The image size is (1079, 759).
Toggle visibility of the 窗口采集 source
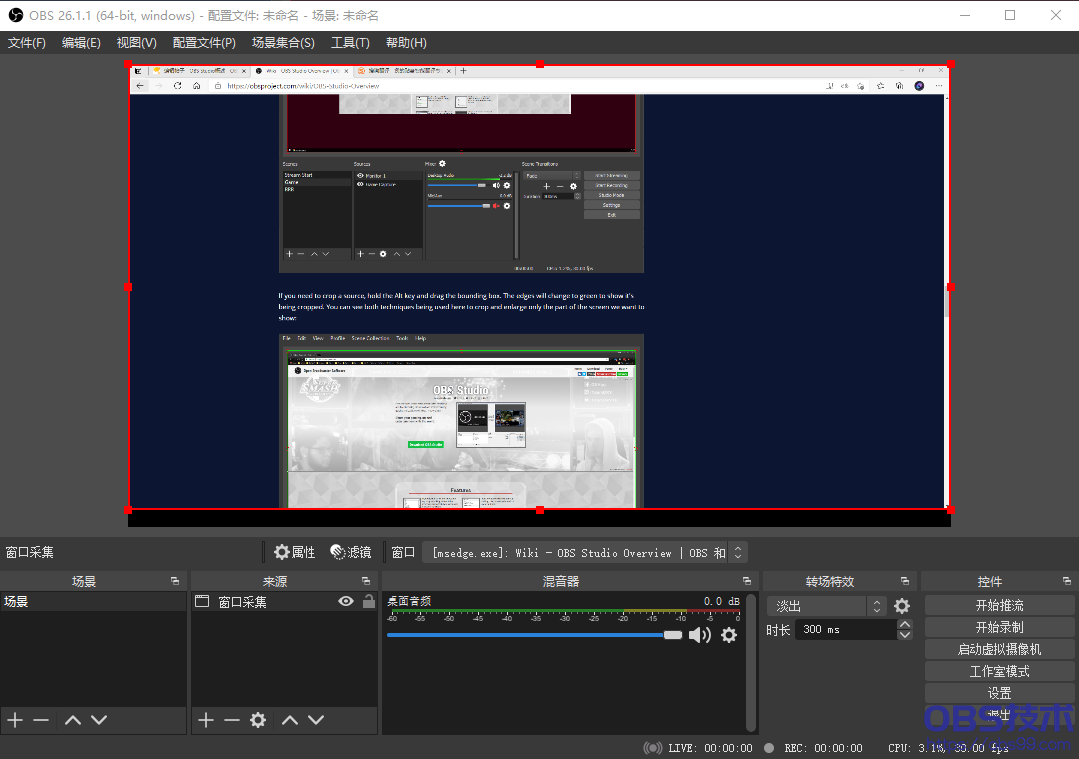[x=346, y=601]
